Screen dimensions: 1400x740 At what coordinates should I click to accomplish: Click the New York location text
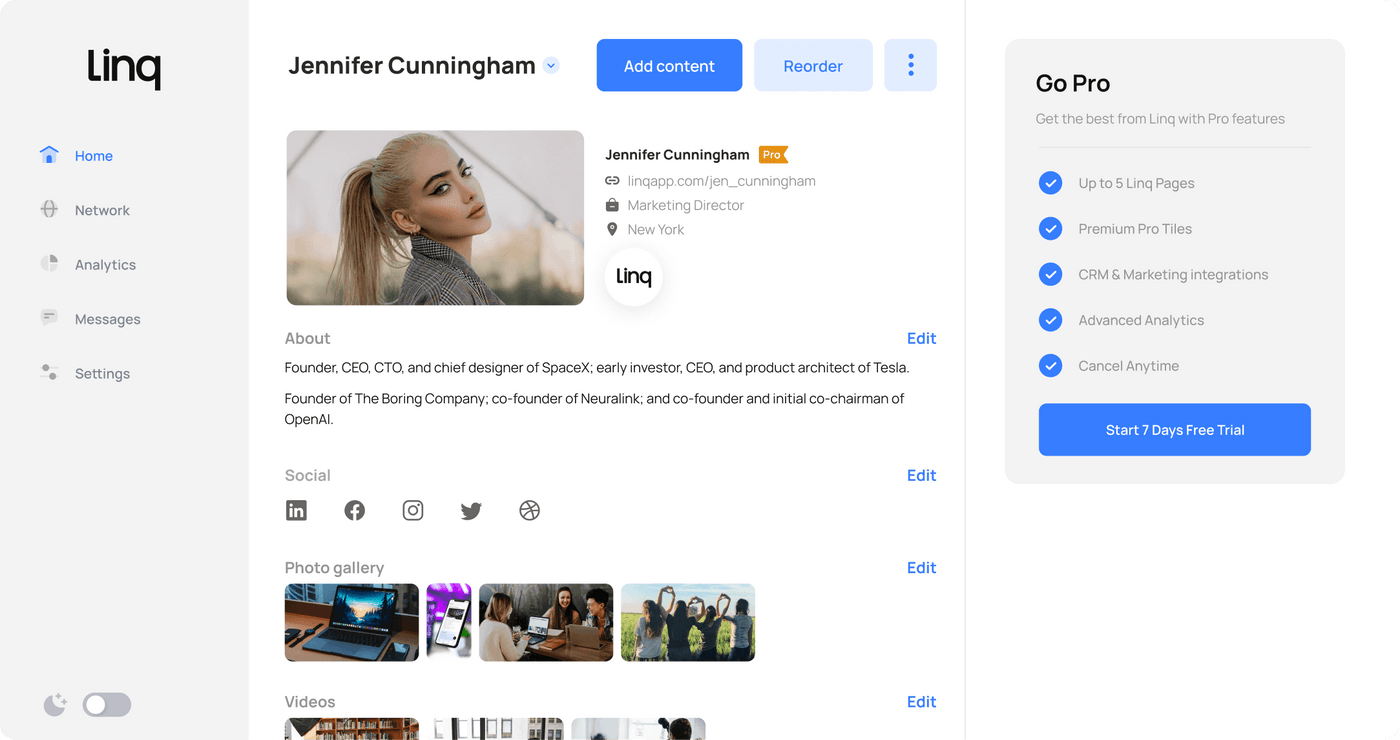[656, 229]
